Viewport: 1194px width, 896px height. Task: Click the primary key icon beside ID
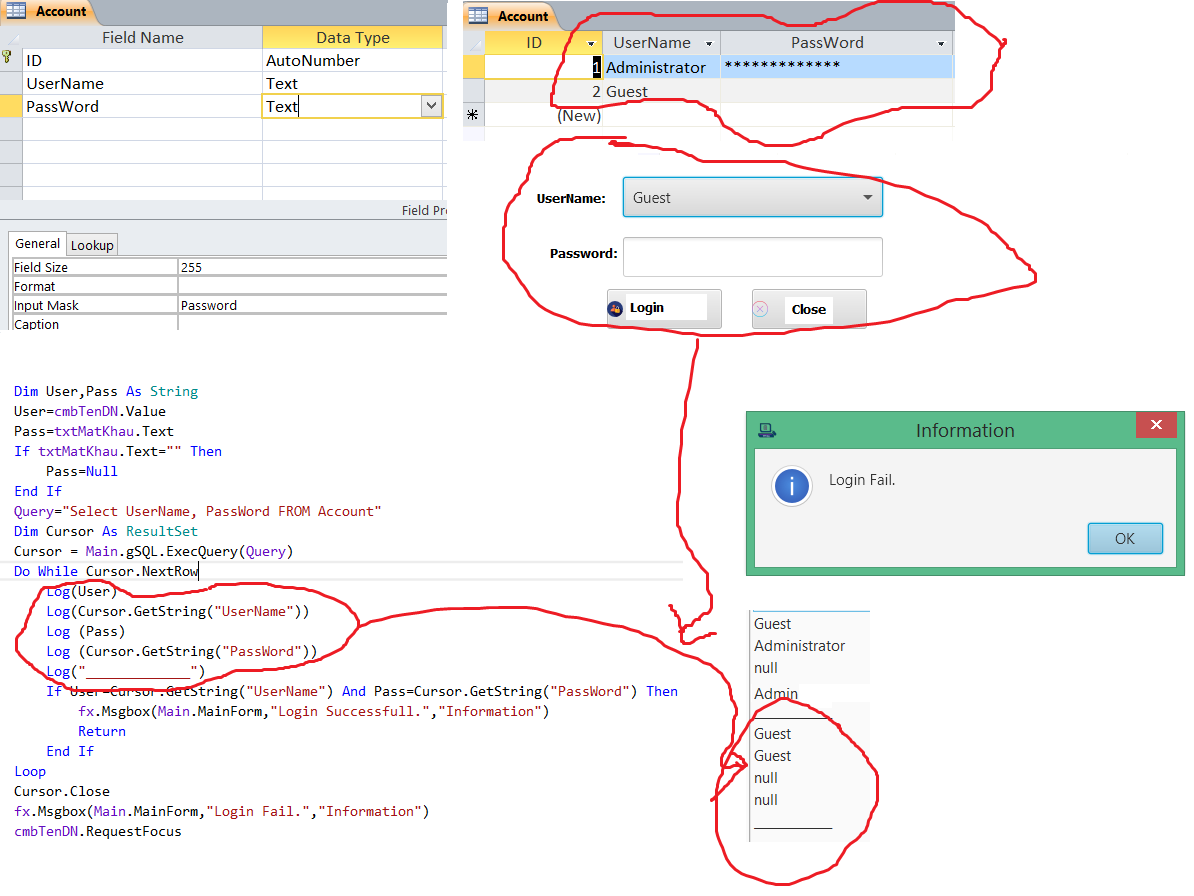coord(7,57)
